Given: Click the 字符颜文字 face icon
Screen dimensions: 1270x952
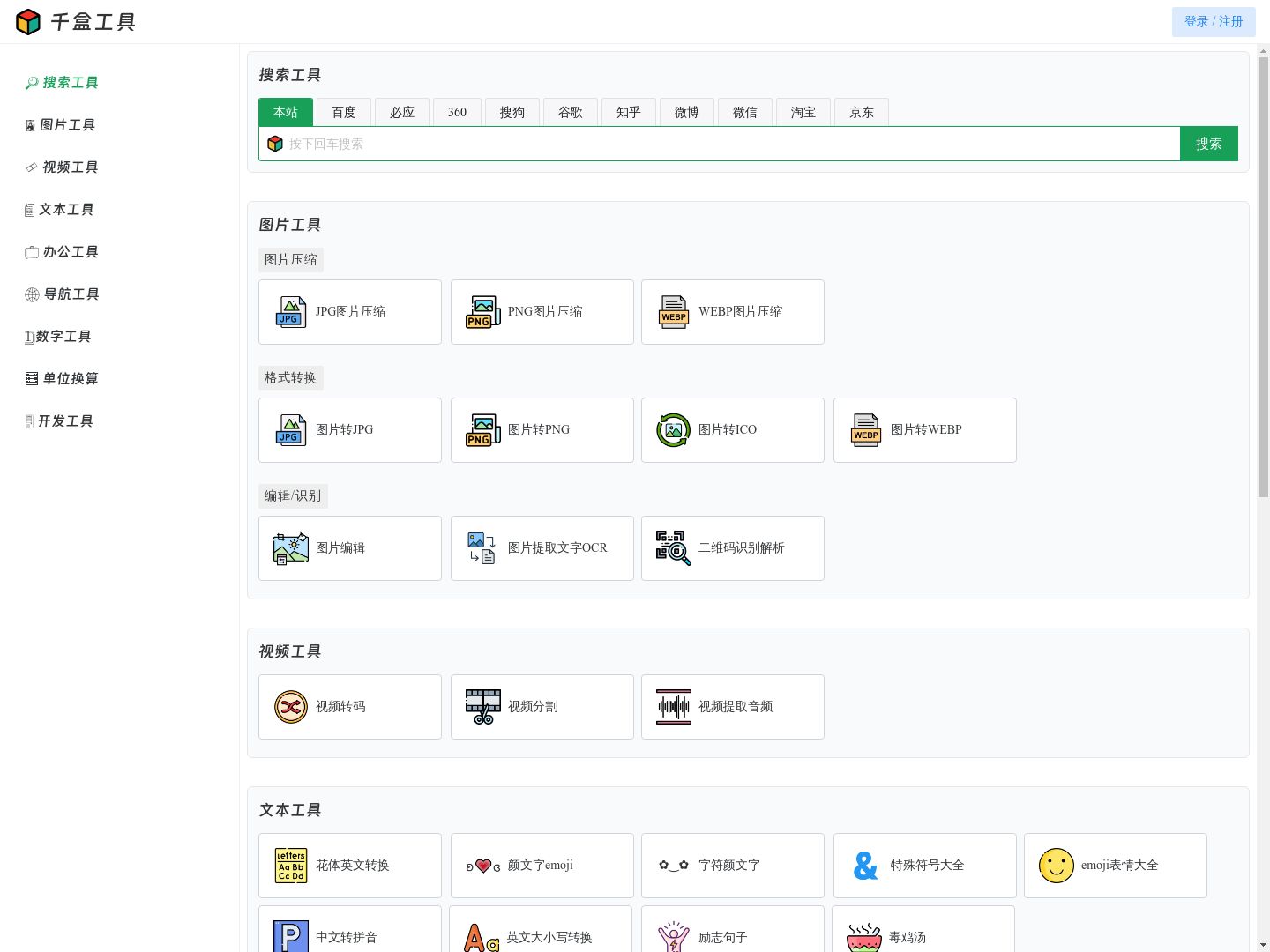Looking at the screenshot, I should pyautogui.click(x=674, y=866).
